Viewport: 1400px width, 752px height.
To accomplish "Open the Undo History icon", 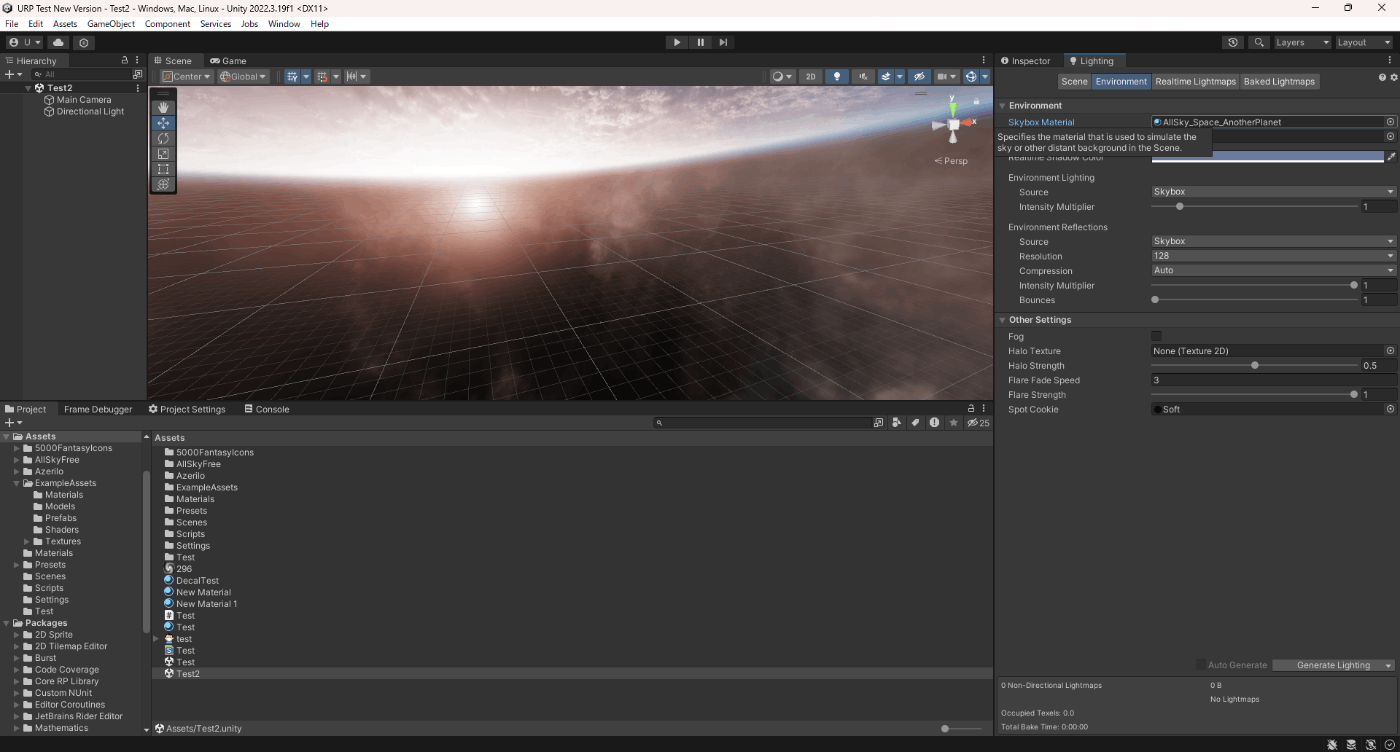I will [x=1233, y=43].
